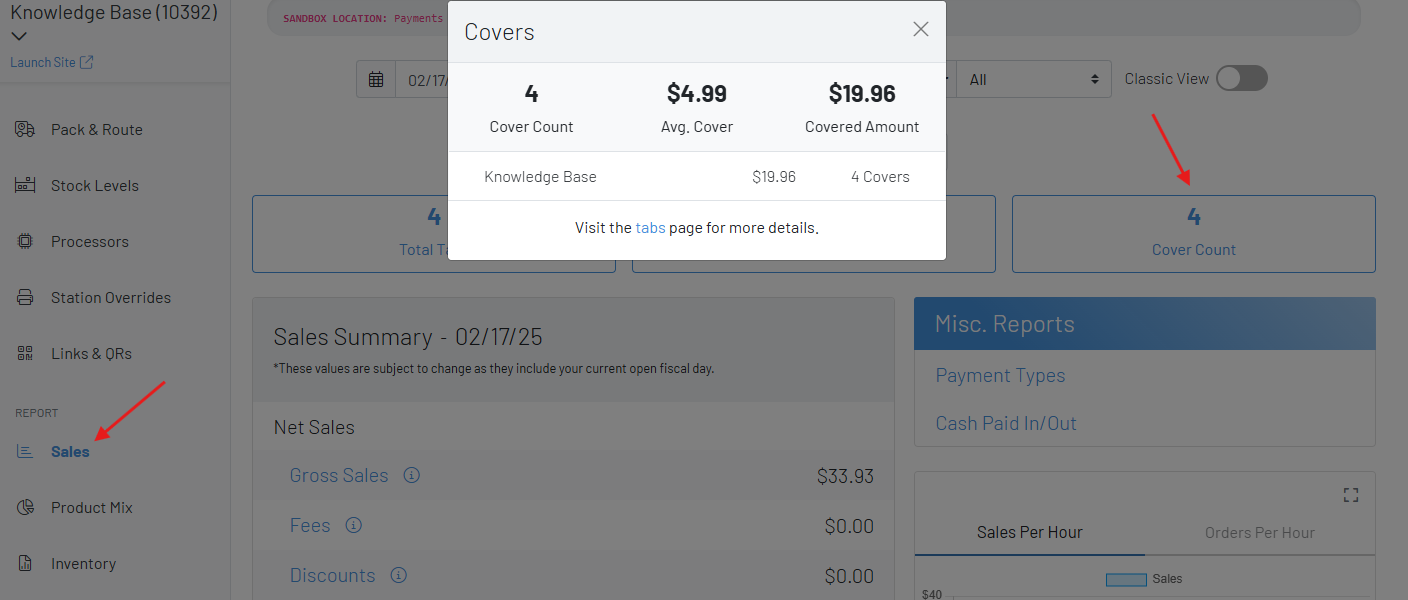Click the Product Mix pie icon
This screenshot has width=1408, height=600.
click(26, 508)
